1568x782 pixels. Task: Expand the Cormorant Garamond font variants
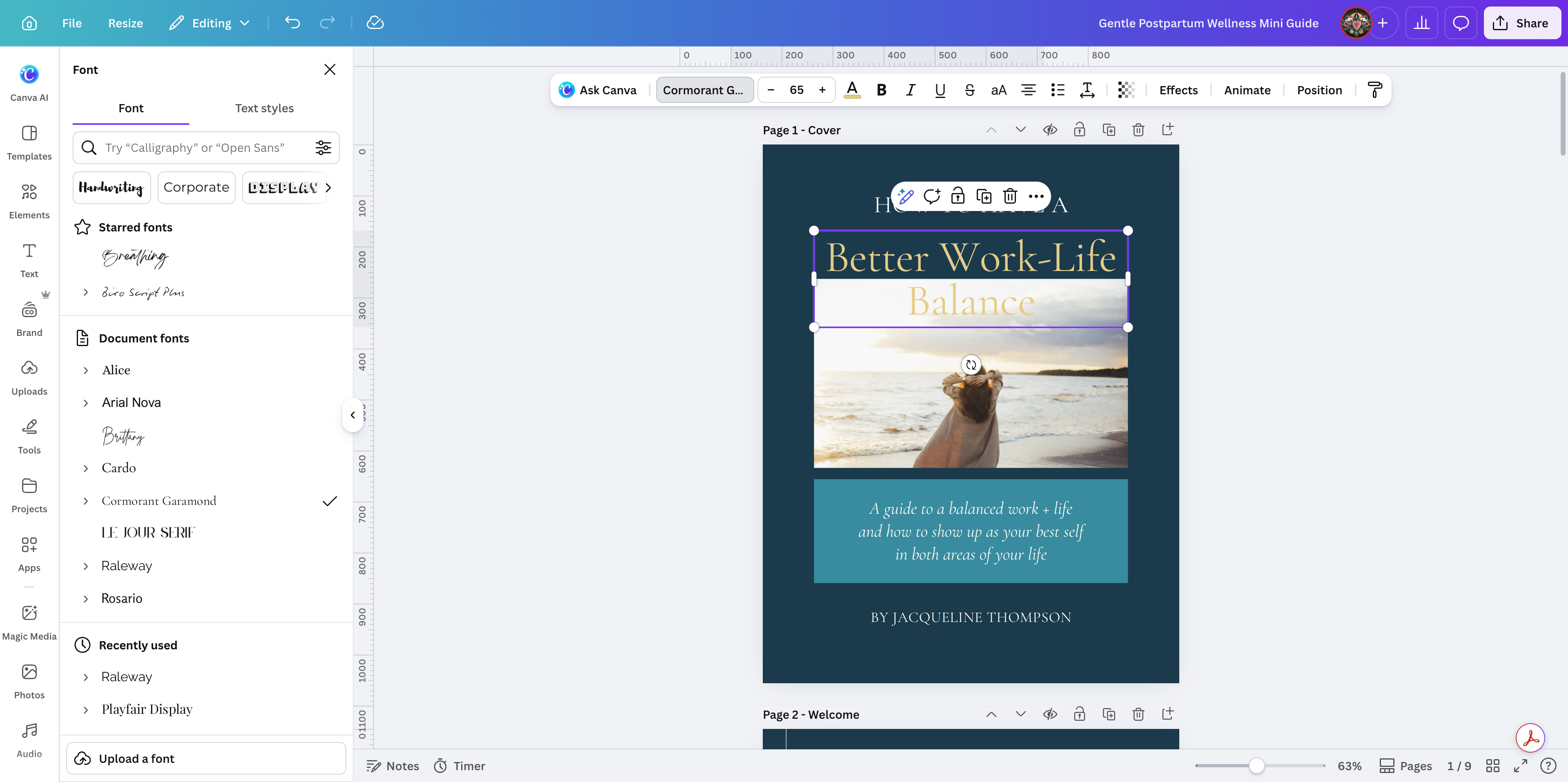tap(86, 501)
